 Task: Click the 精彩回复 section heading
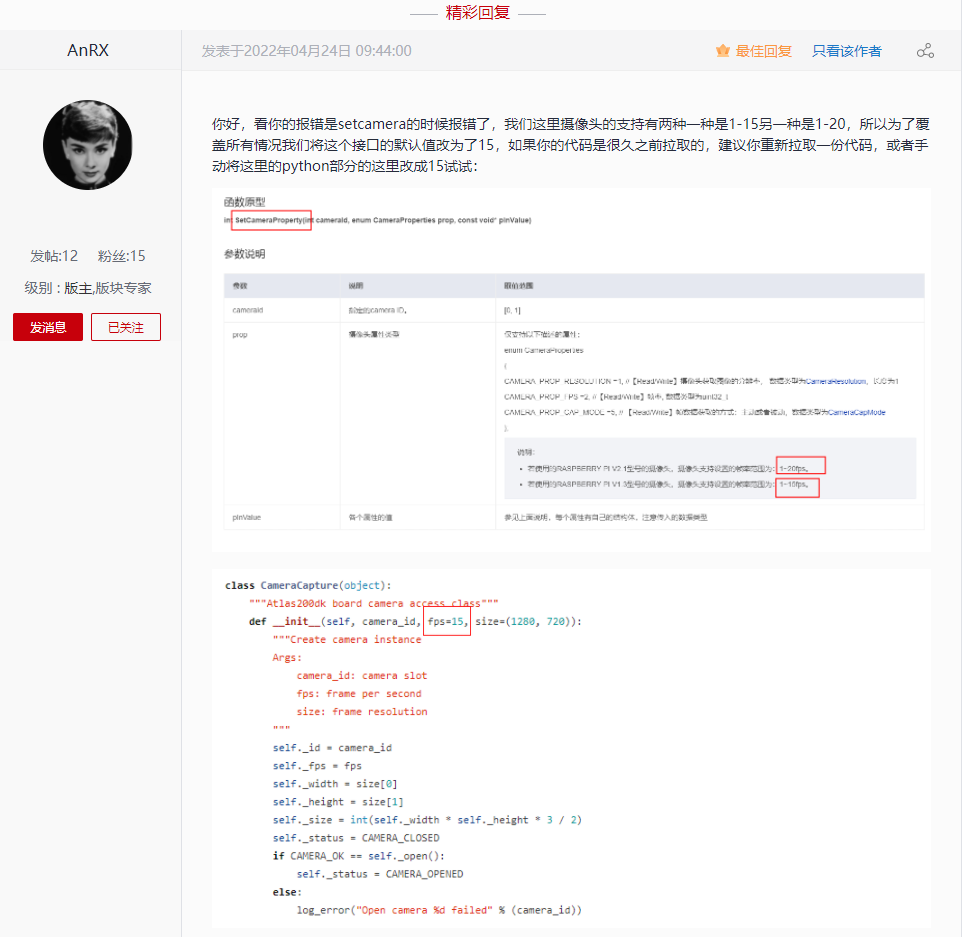tap(477, 13)
